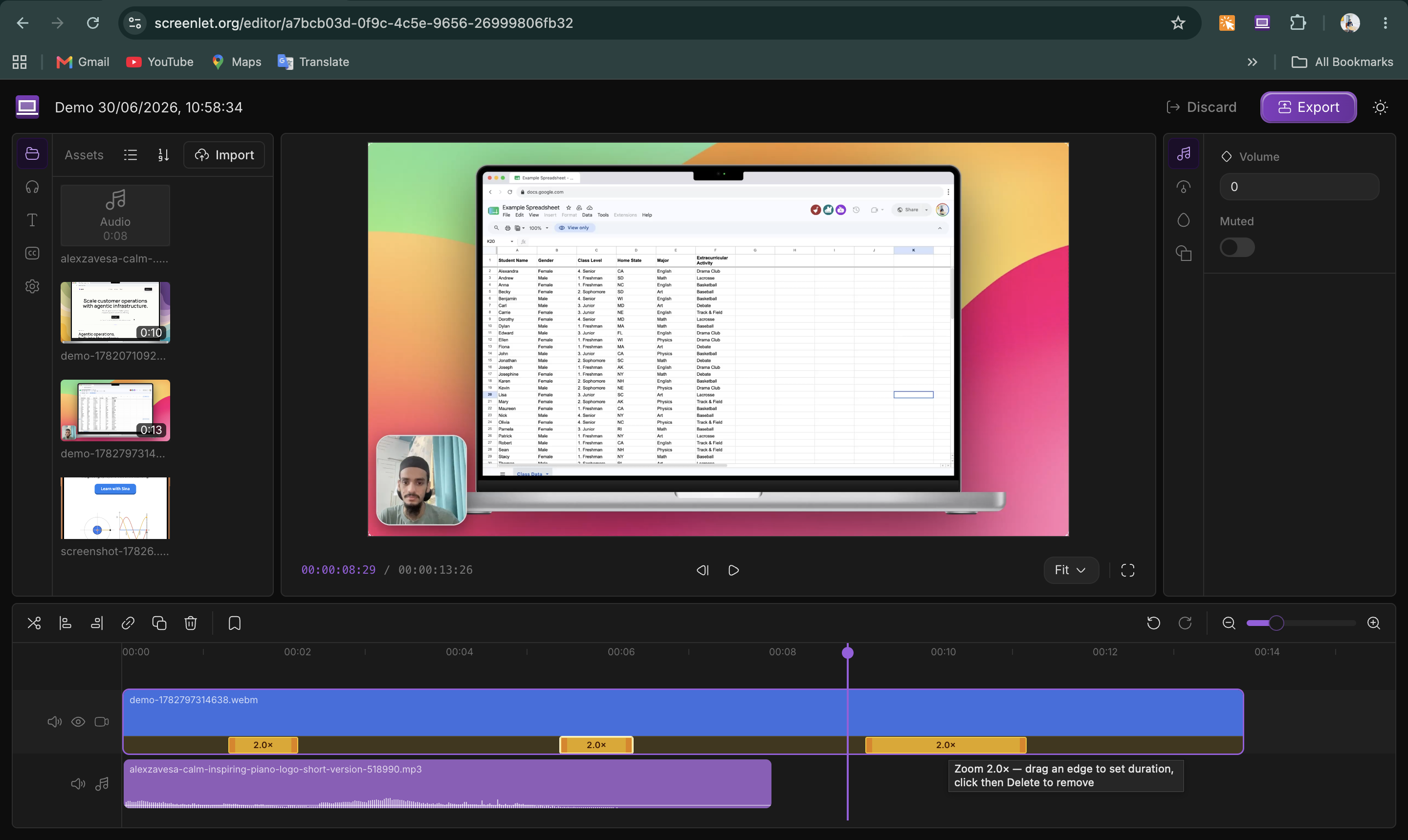Switch assets to list view
The height and width of the screenshot is (840, 1408).
click(x=130, y=155)
